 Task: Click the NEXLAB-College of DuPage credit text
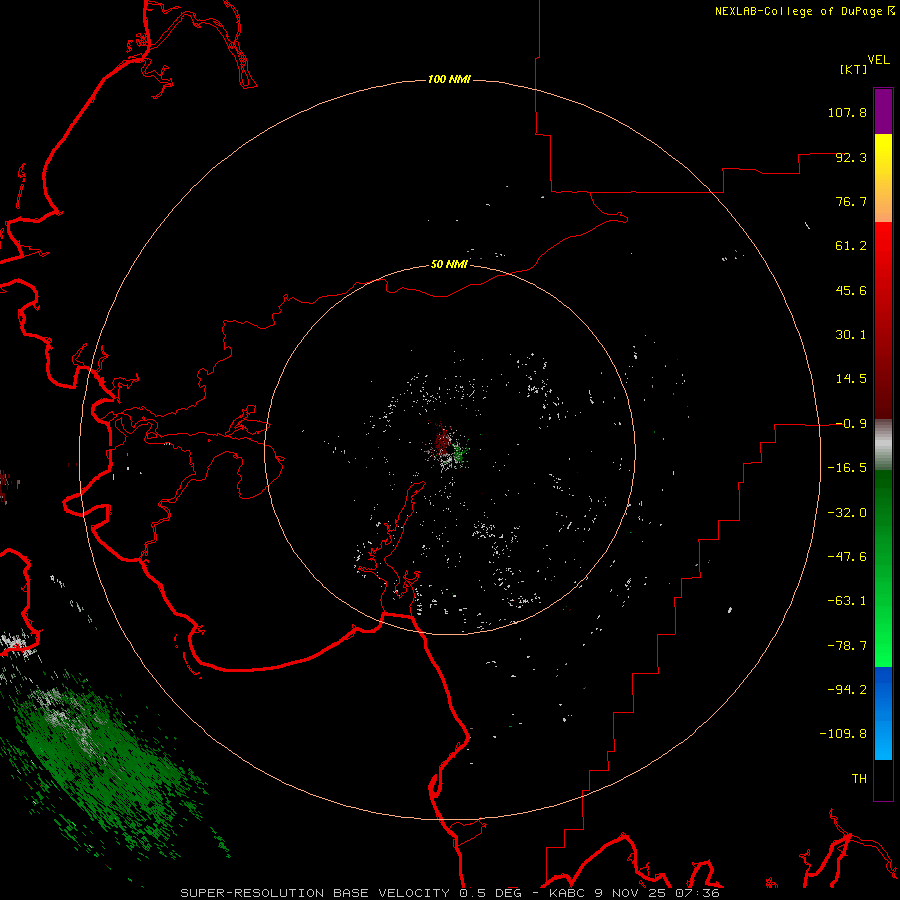click(x=804, y=11)
